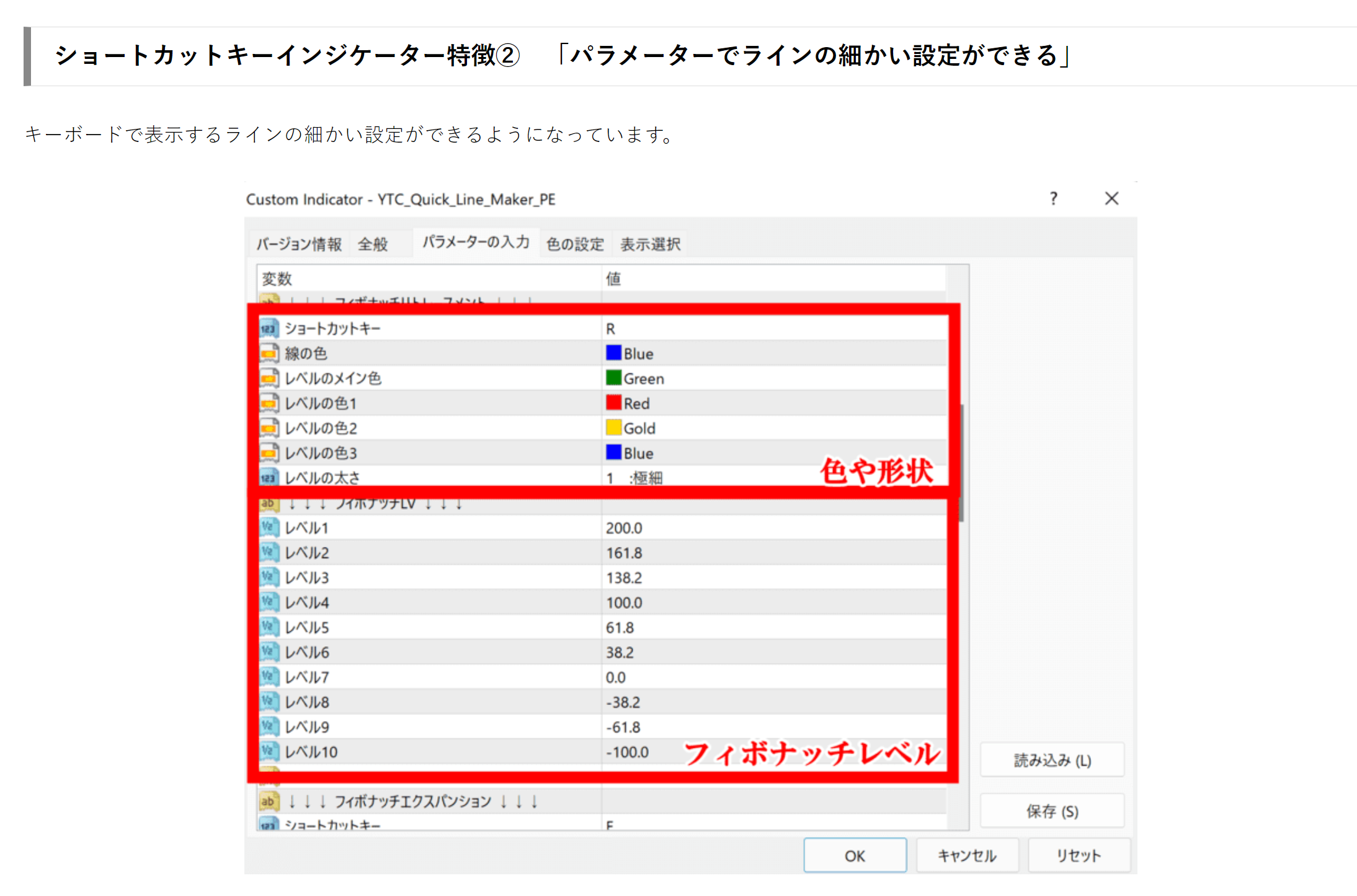Click the help question mark in title bar
1357x896 pixels.
pyautogui.click(x=1053, y=198)
